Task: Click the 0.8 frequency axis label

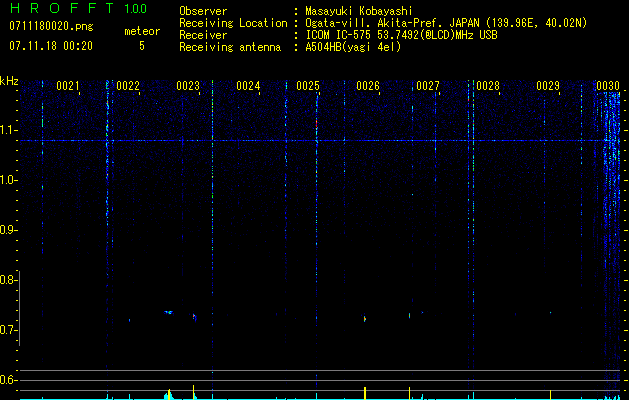Action: click(8, 280)
